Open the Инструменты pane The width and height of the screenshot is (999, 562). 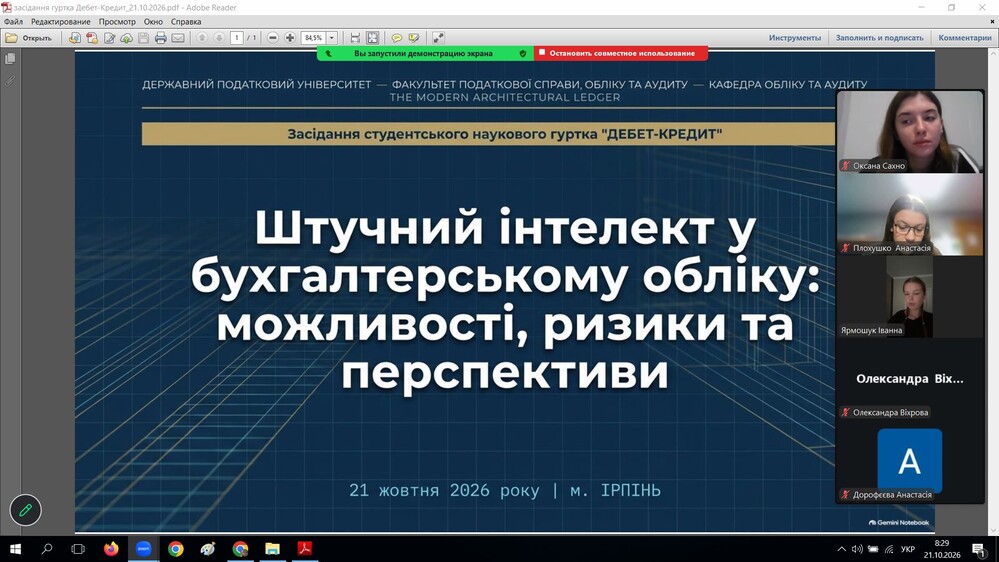(794, 38)
